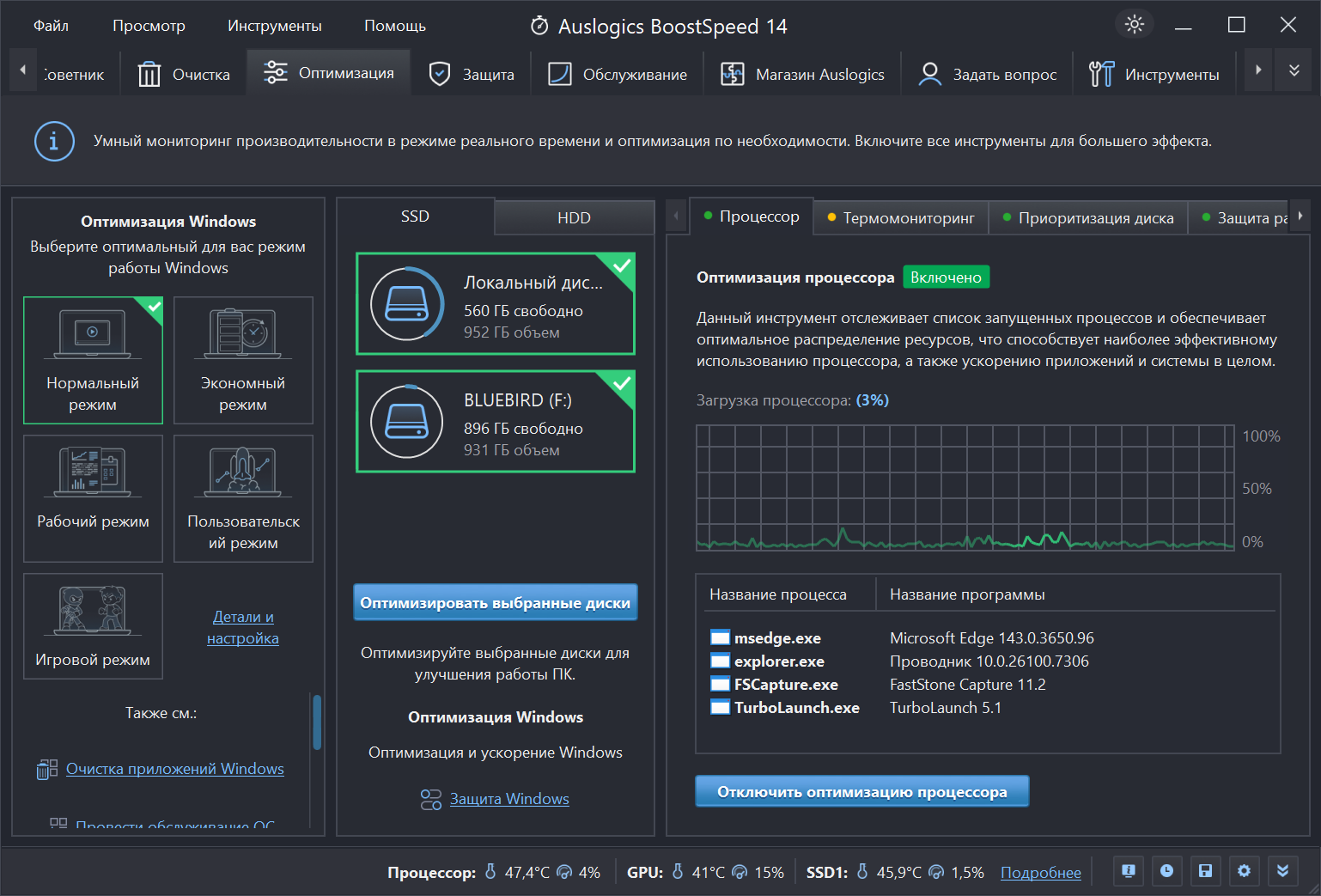Screen dimensions: 1321x896
Task: Open the settings gear in status bar
Action: 1244,870
